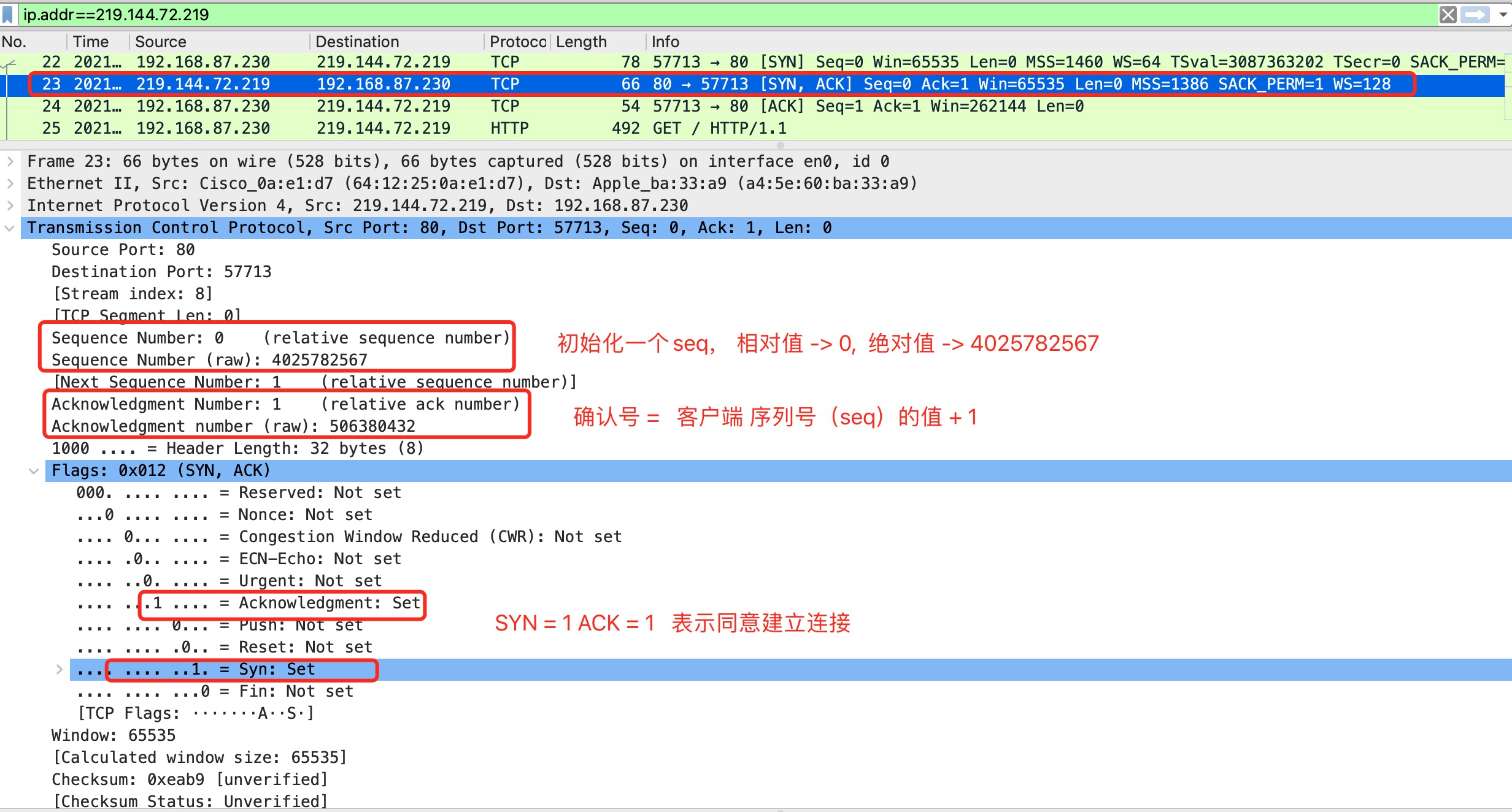The height and width of the screenshot is (812, 1512).
Task: Sort by the Source column header
Action: click(160, 42)
